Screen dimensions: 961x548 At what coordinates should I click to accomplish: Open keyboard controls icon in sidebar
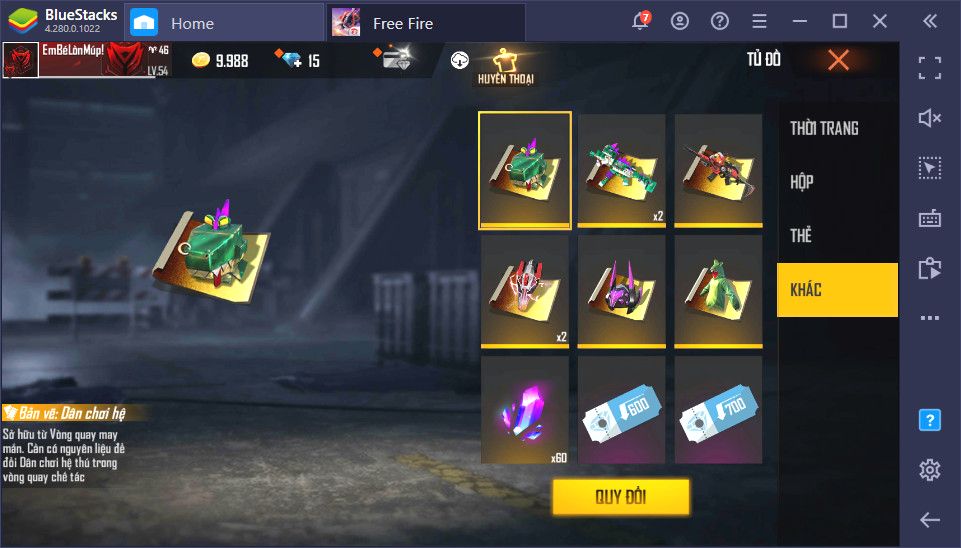(x=930, y=218)
